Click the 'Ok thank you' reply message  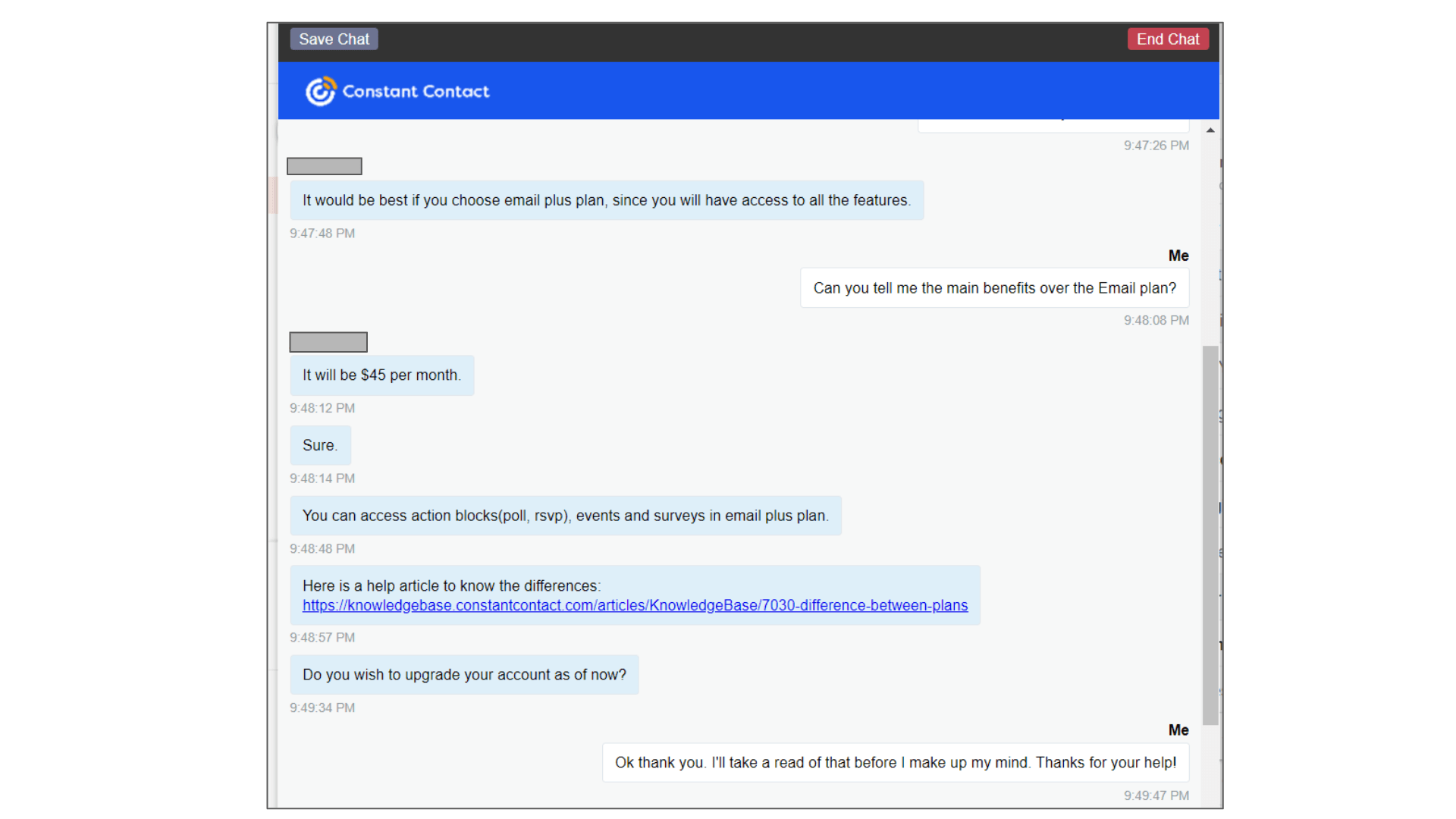pyautogui.click(x=896, y=763)
